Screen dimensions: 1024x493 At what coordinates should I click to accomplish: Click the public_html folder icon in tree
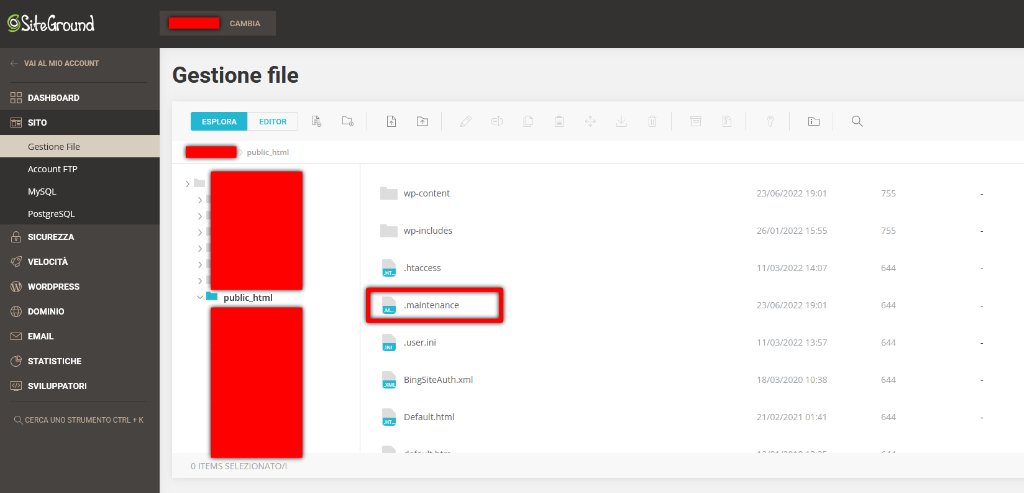click(x=212, y=297)
